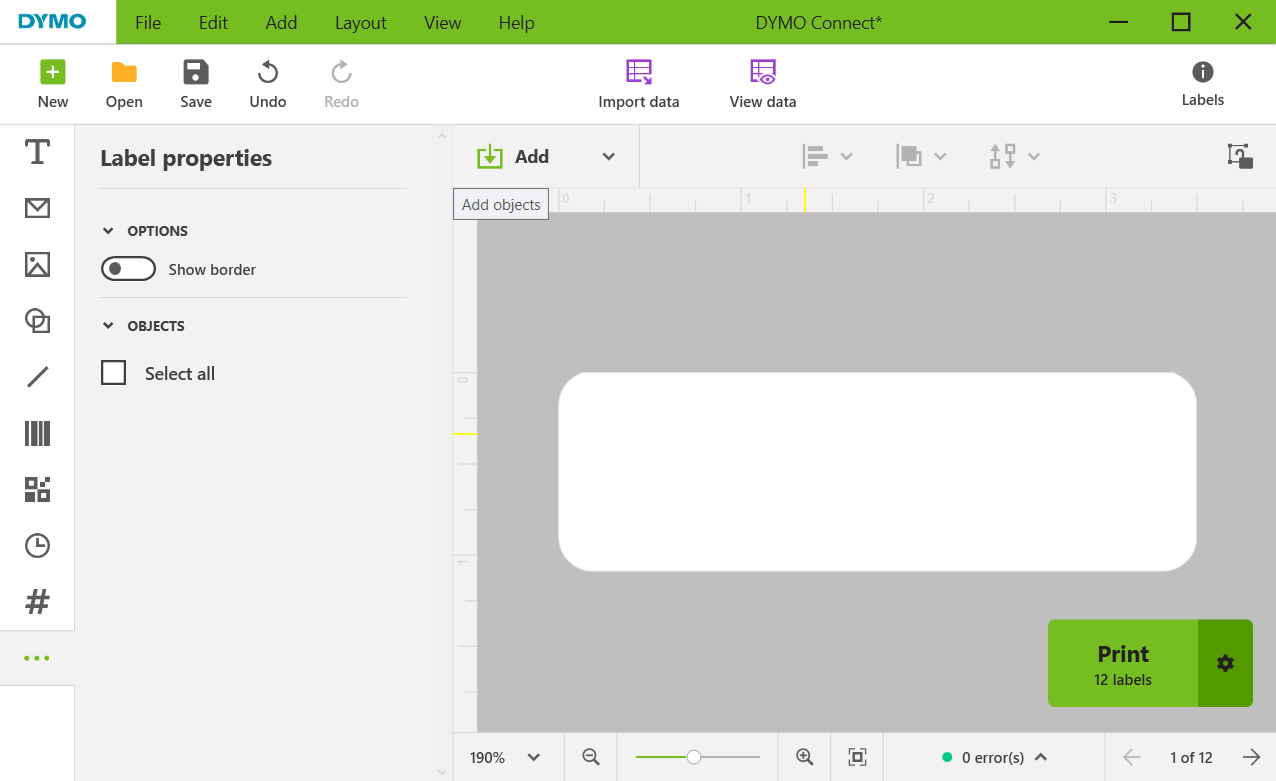The image size is (1276, 781).
Task: Choose the Shape tool in sidebar
Action: coord(37,321)
